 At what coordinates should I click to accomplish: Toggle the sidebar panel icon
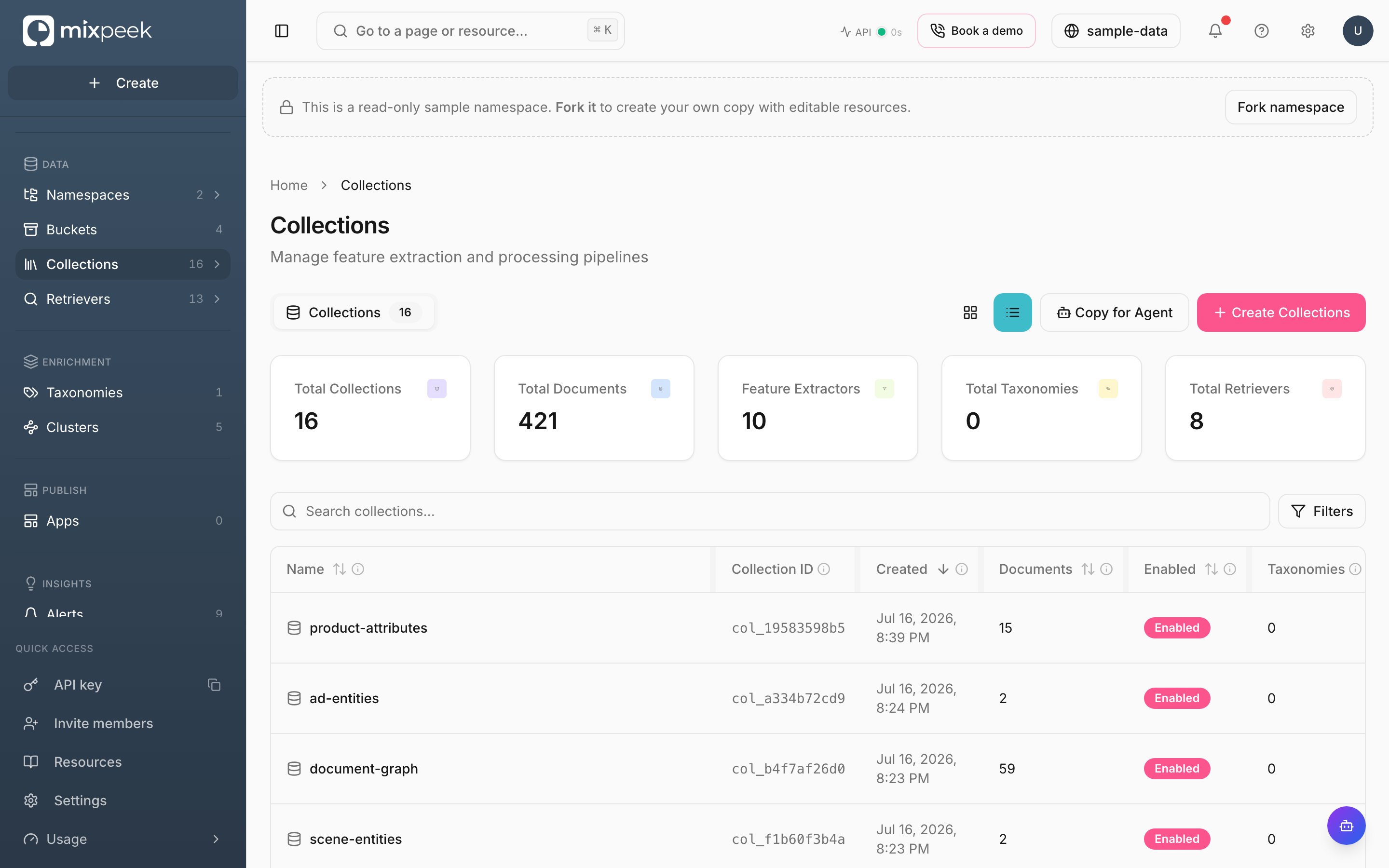281,31
